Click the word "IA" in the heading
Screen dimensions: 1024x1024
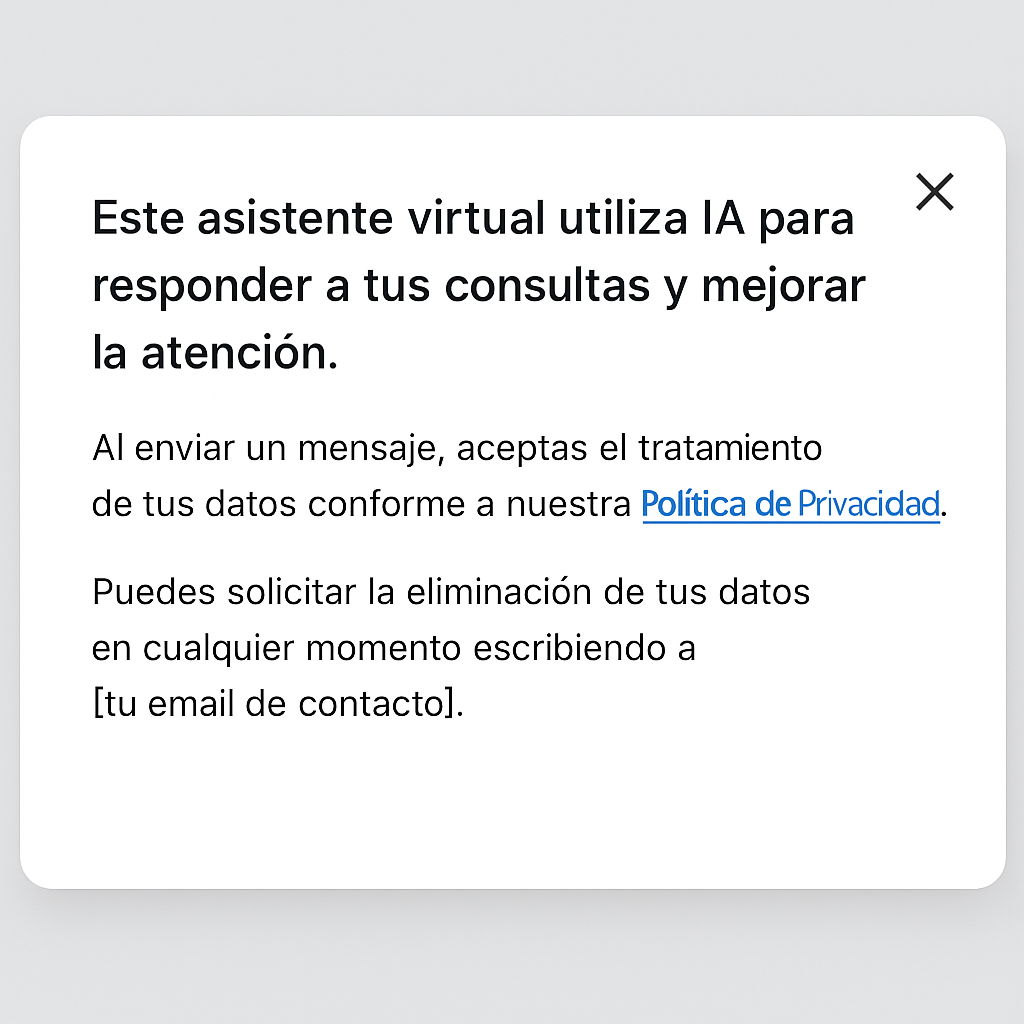(x=724, y=218)
